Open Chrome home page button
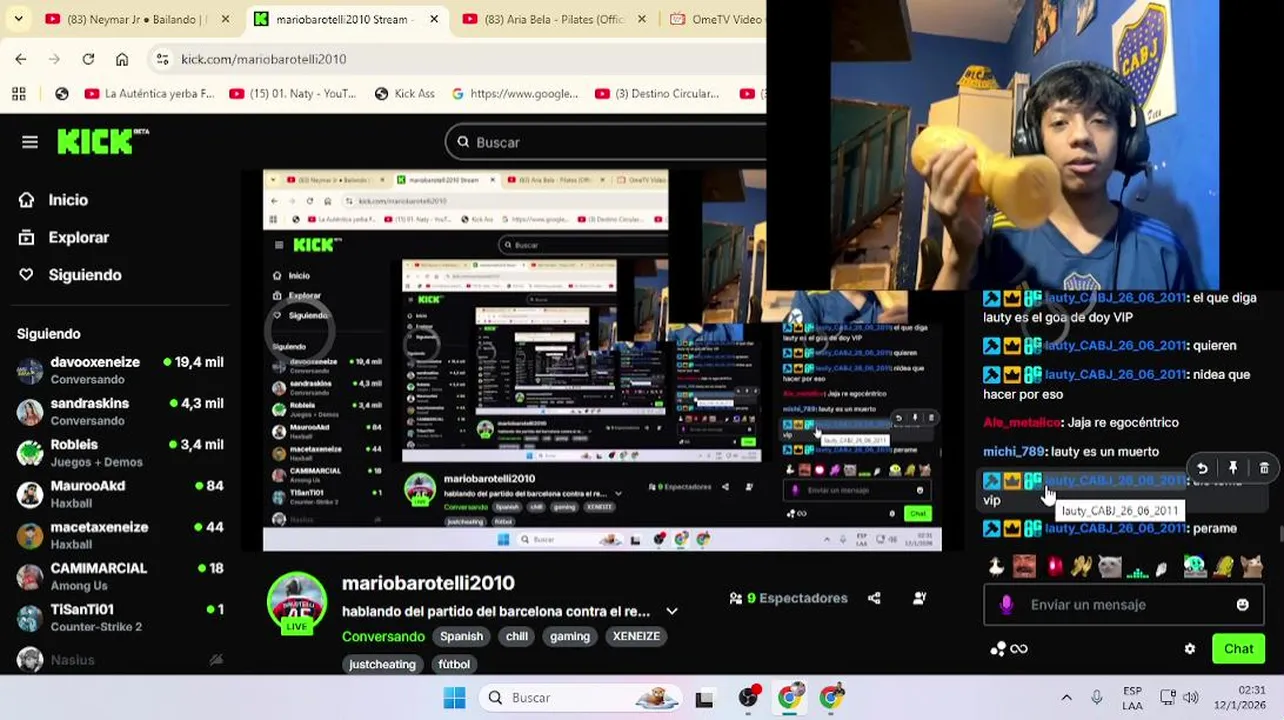 (122, 59)
